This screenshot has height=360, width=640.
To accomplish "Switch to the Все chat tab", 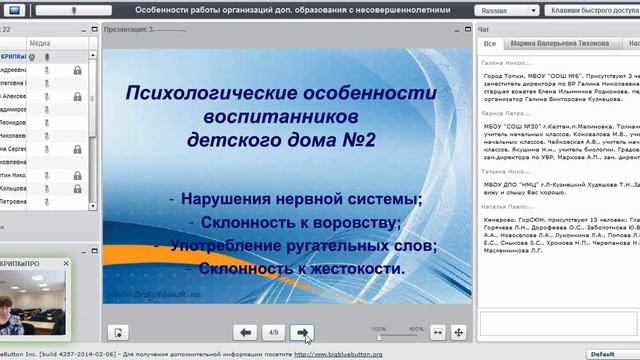I will pyautogui.click(x=490, y=44).
